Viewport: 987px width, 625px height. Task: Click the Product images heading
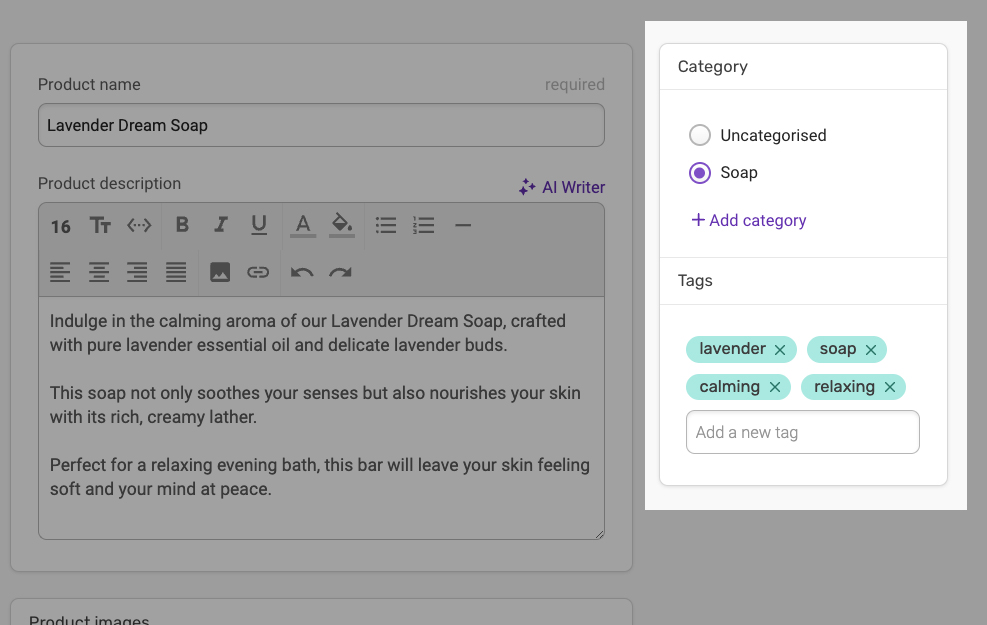pyautogui.click(x=89, y=619)
